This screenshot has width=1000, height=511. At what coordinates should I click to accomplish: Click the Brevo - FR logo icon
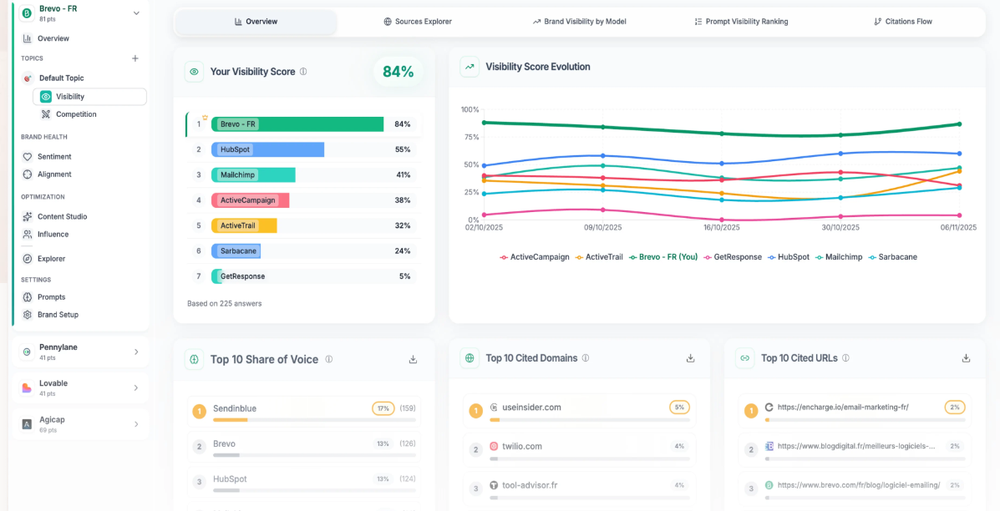coord(27,13)
